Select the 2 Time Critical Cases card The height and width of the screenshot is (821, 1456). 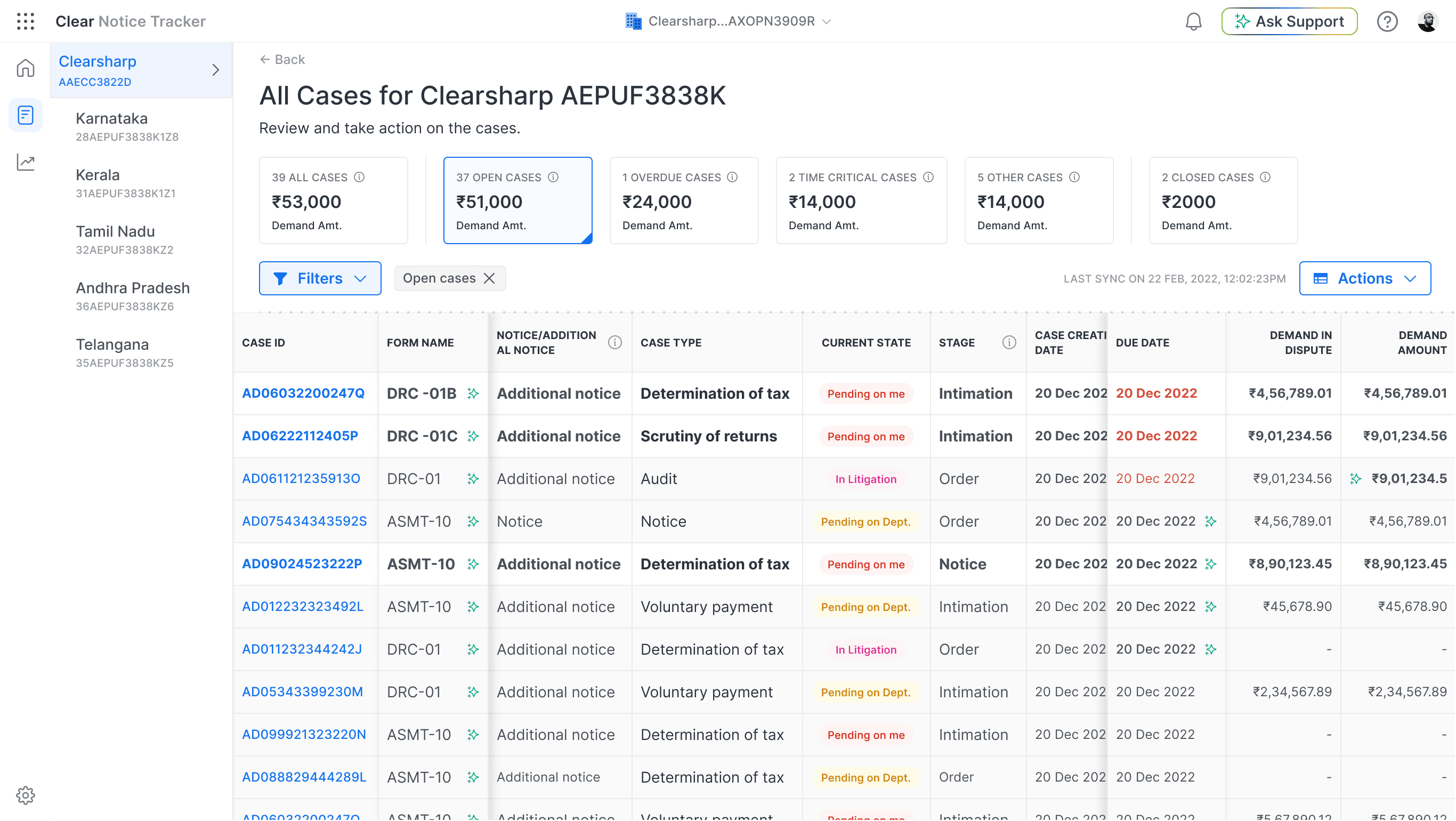click(x=861, y=201)
